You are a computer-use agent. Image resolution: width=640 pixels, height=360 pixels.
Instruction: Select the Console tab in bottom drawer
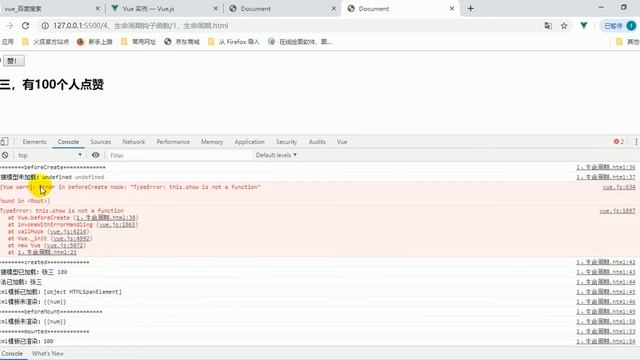click(12, 353)
